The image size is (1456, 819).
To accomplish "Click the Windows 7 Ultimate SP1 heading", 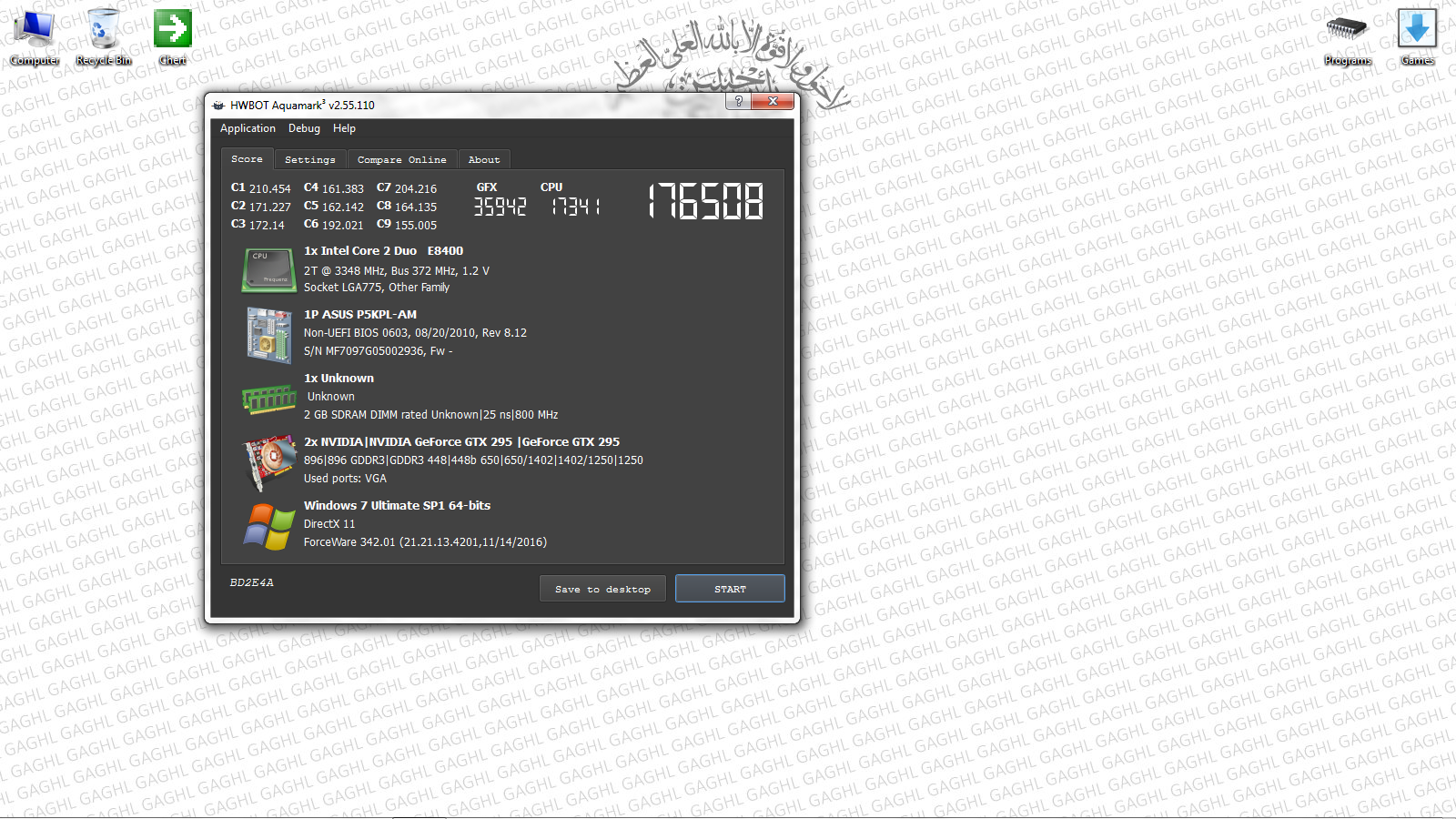I will [x=397, y=506].
